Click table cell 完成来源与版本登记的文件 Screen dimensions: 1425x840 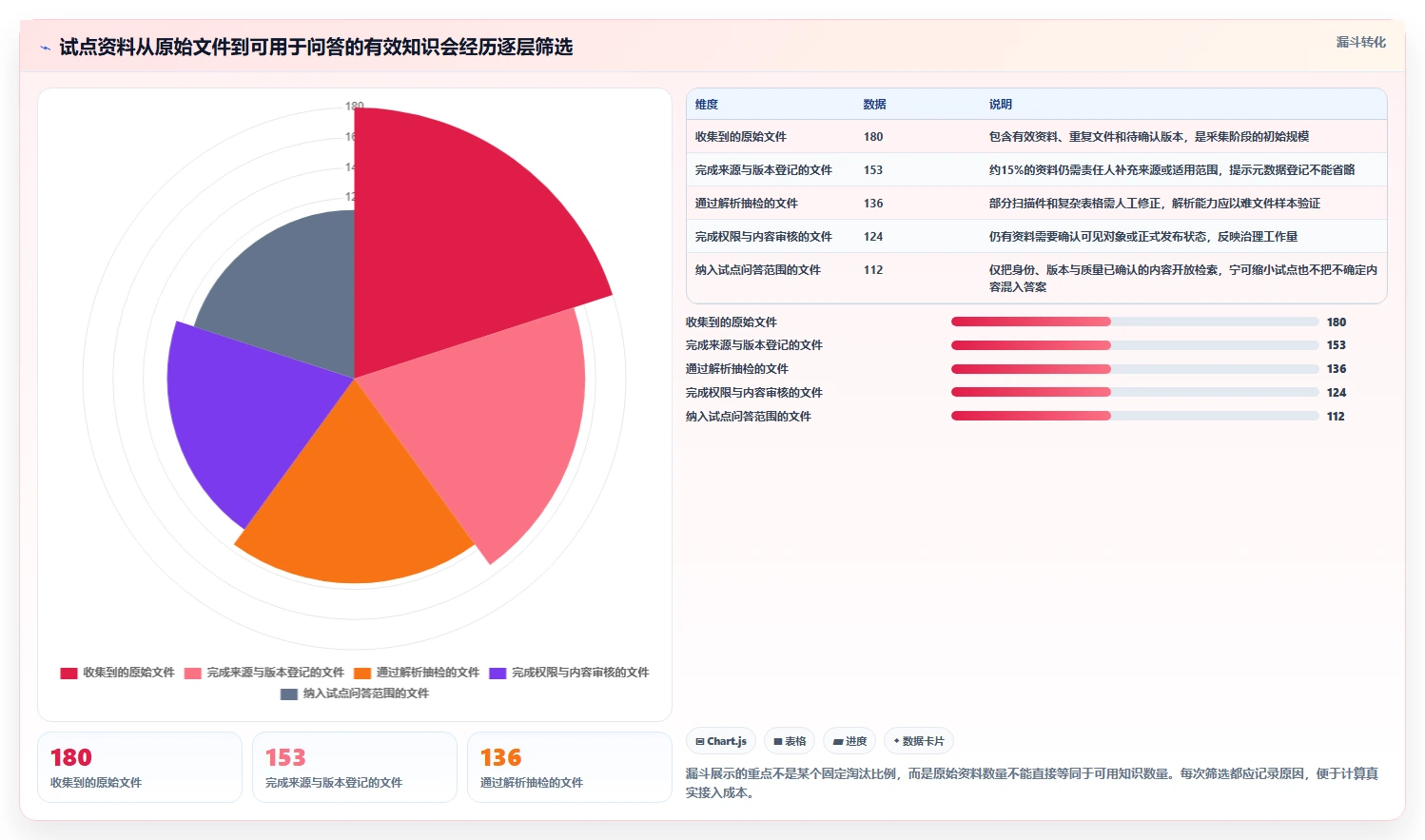pos(764,170)
